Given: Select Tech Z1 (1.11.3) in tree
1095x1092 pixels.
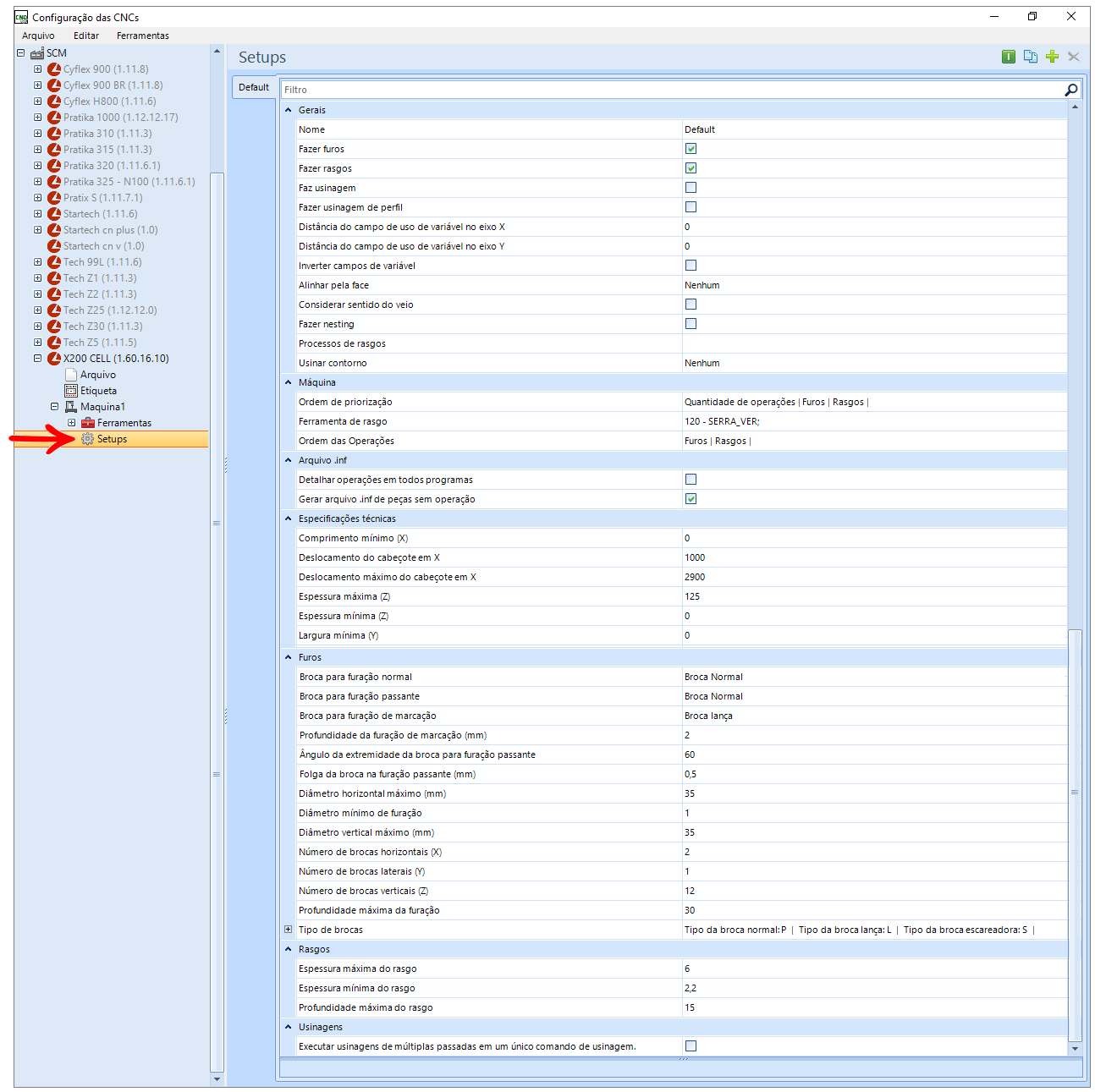Looking at the screenshot, I should click(x=100, y=278).
